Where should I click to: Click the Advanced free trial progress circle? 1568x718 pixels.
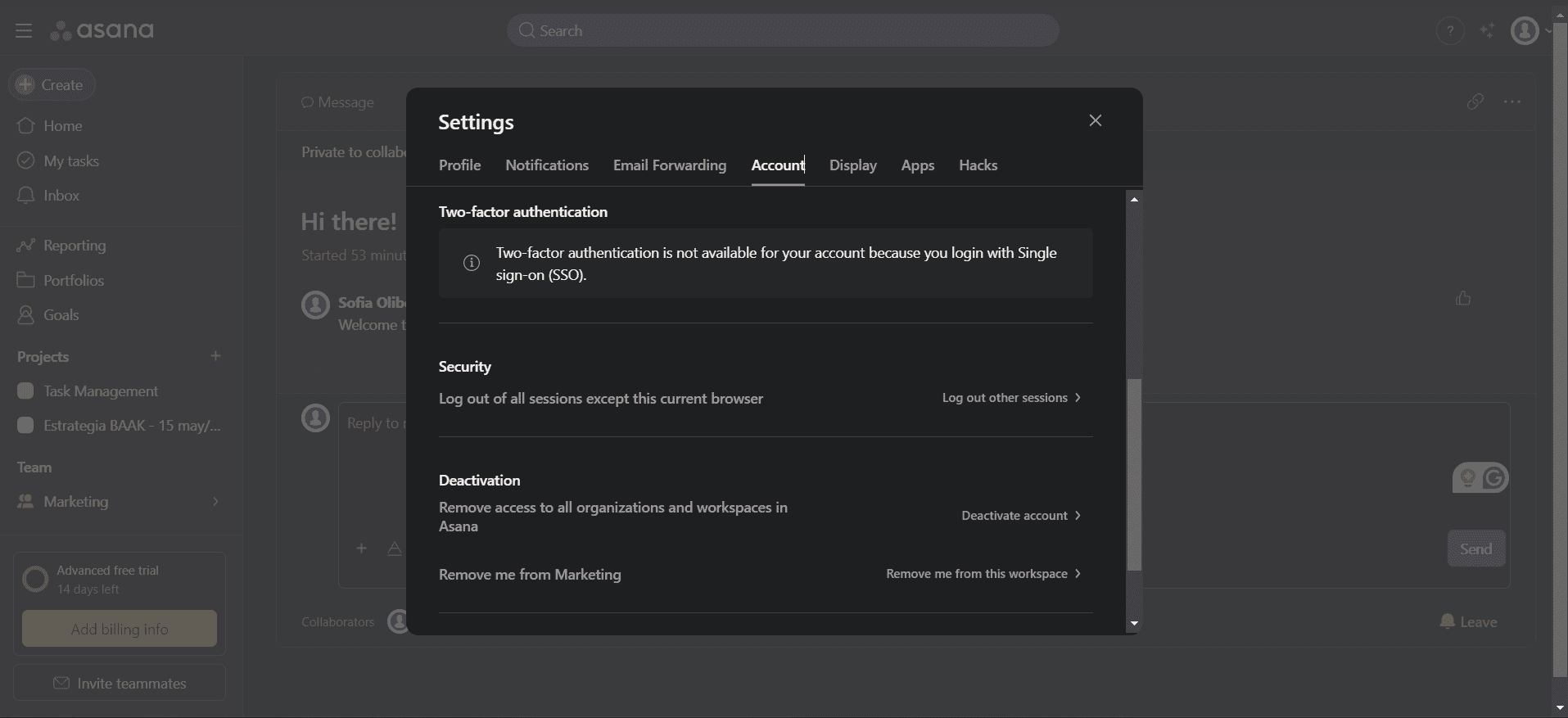click(35, 580)
